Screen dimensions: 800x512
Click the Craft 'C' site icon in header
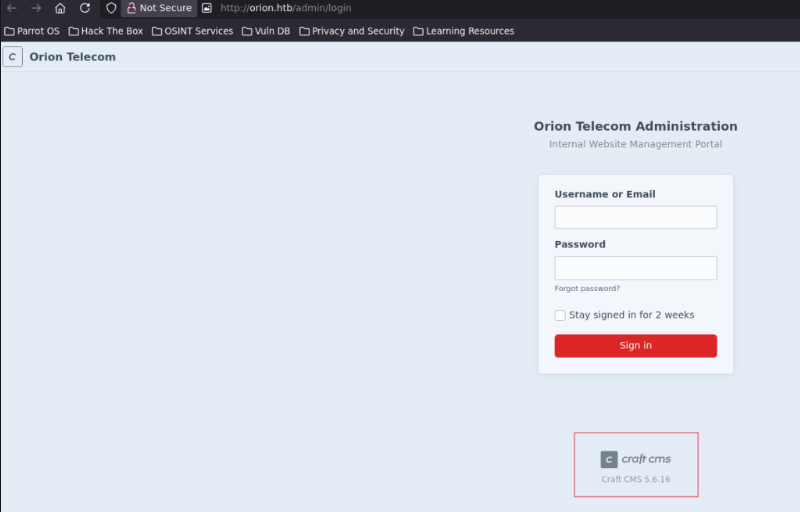(x=12, y=57)
